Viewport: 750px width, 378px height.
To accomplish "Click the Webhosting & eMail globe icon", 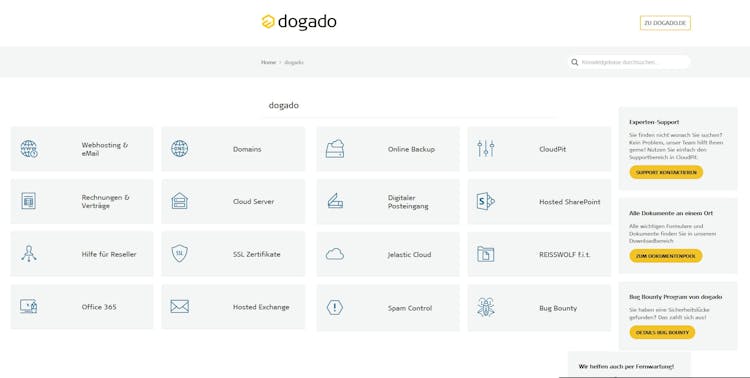I will click(29, 149).
